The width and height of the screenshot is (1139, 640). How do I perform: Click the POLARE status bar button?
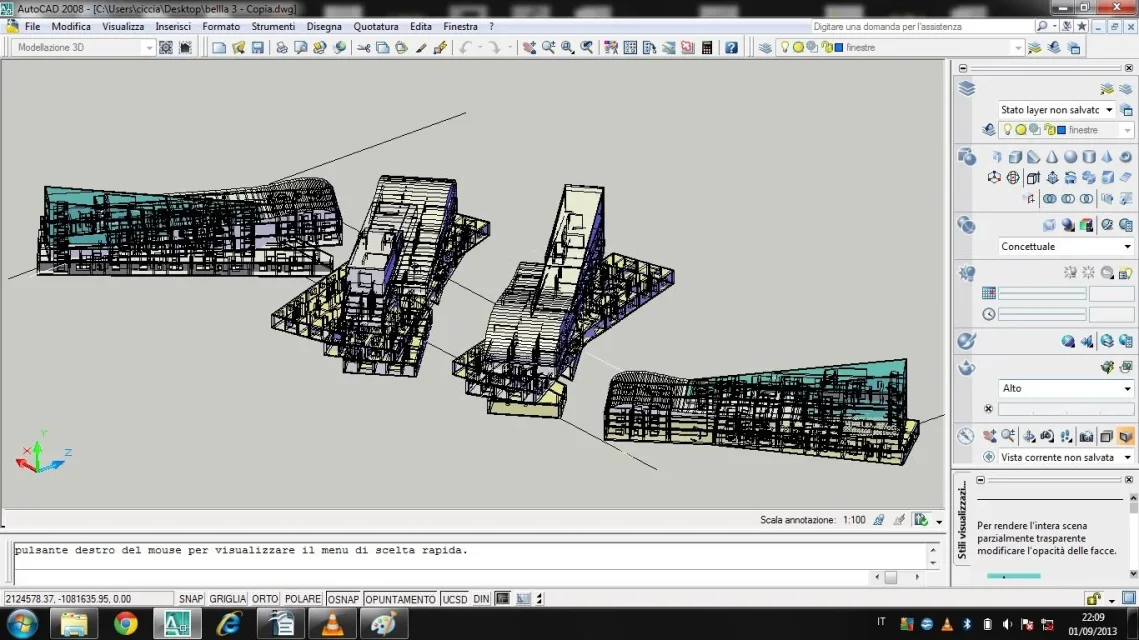[302, 599]
